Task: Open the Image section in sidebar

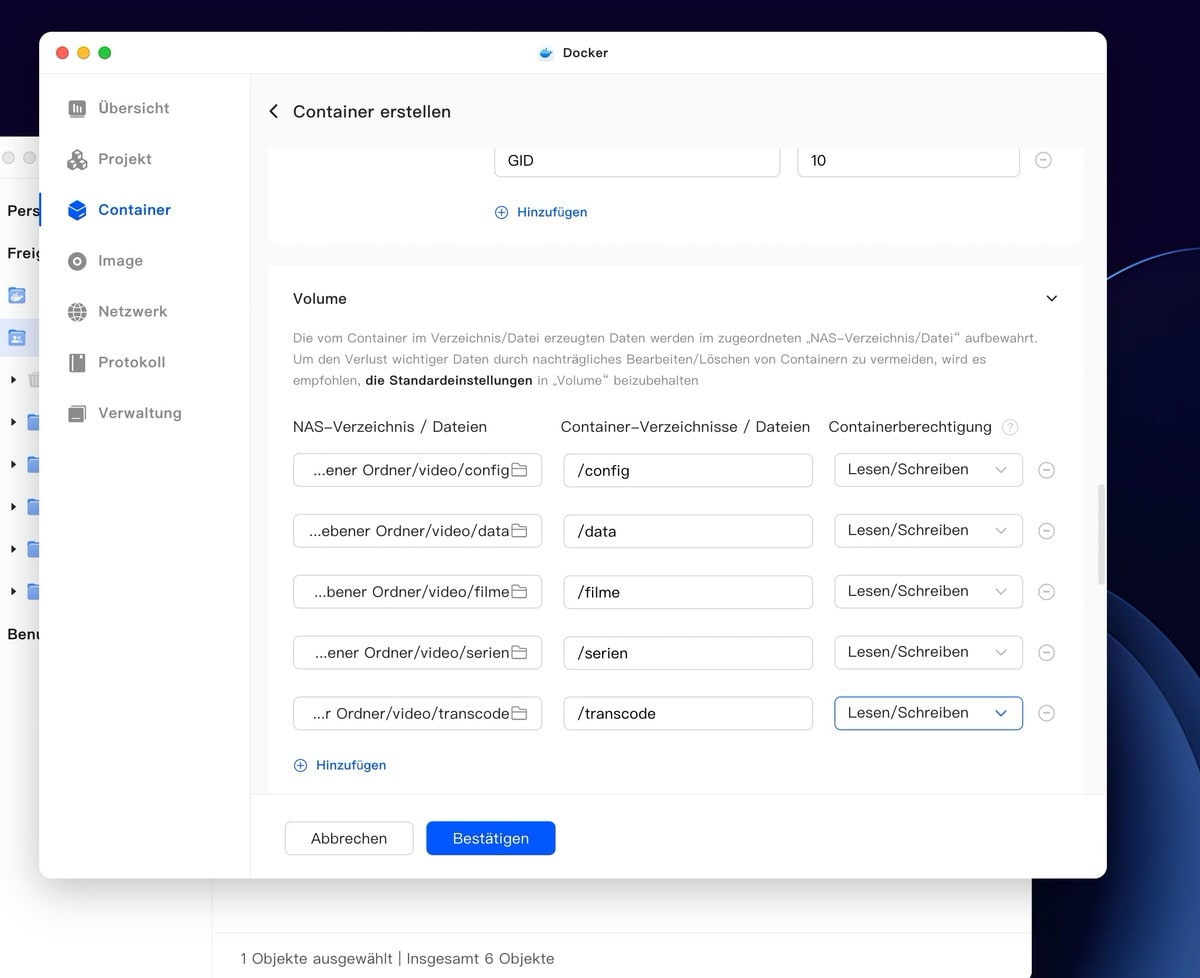Action: [120, 261]
